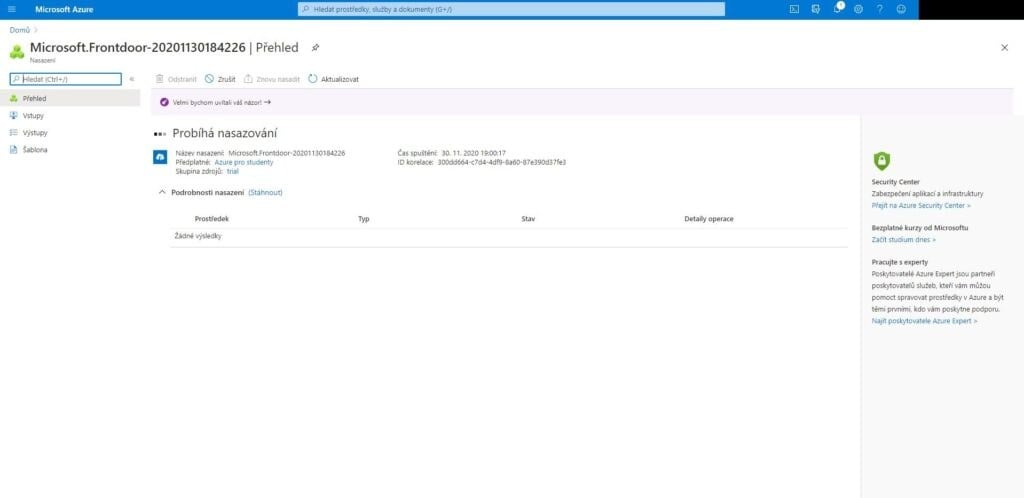Launch Cloud Shell from the top bar
The height and width of the screenshot is (498, 1024).
click(x=794, y=9)
